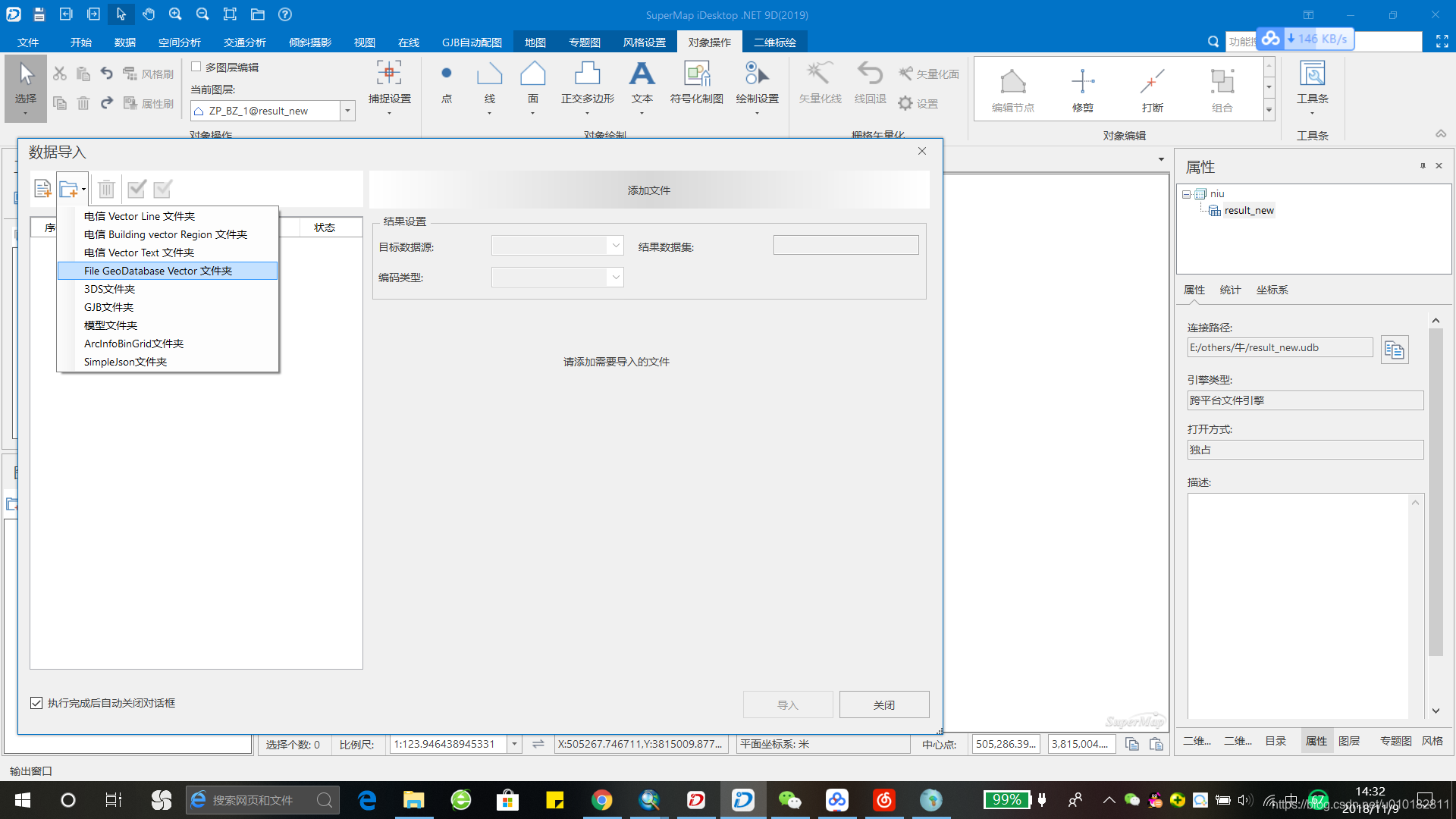Click the zoom out icon in title bar
The width and height of the screenshot is (1456, 819).
click(x=202, y=14)
